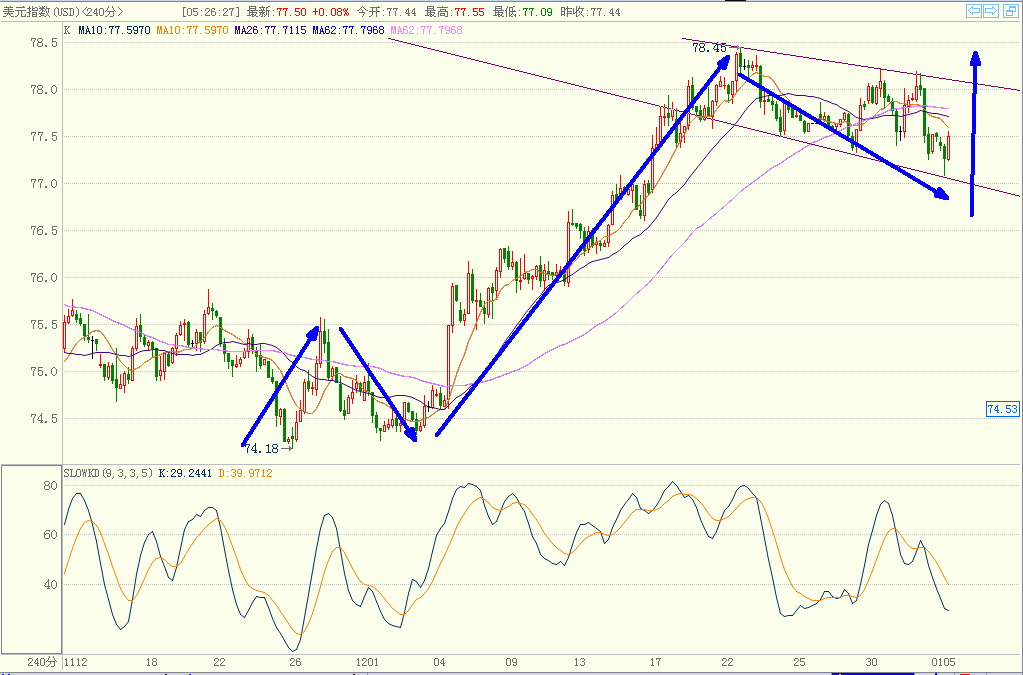Click the 240分 period label at bottom left
The image size is (1023, 675).
(x=43, y=662)
